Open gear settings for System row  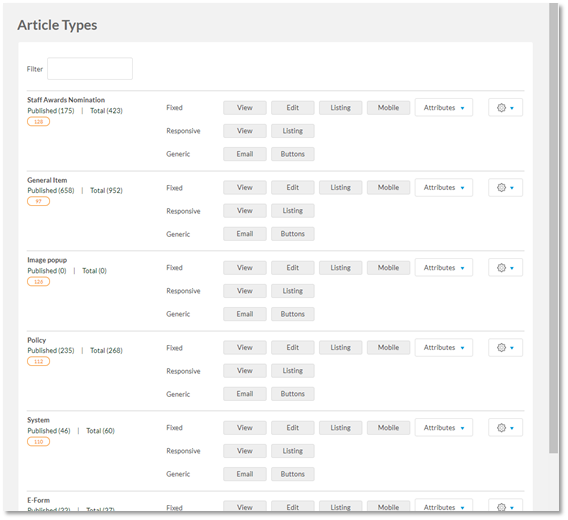(505, 428)
